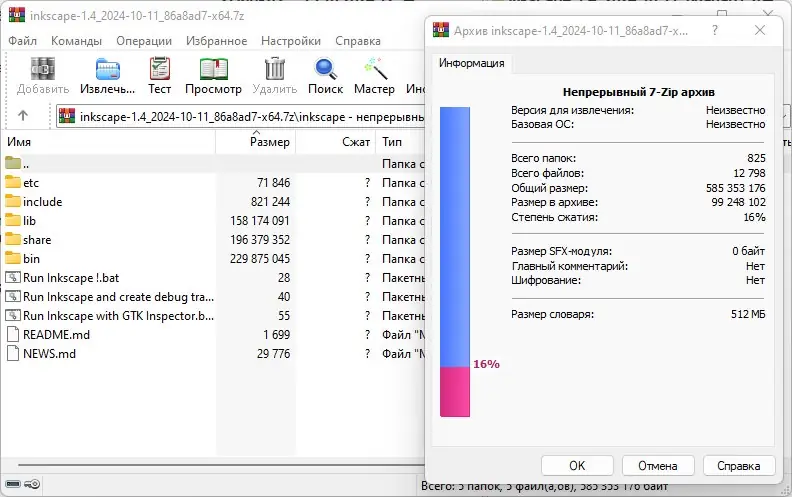Click the Добавить toolbar icon
This screenshot has height=497, width=792.
coord(42,69)
